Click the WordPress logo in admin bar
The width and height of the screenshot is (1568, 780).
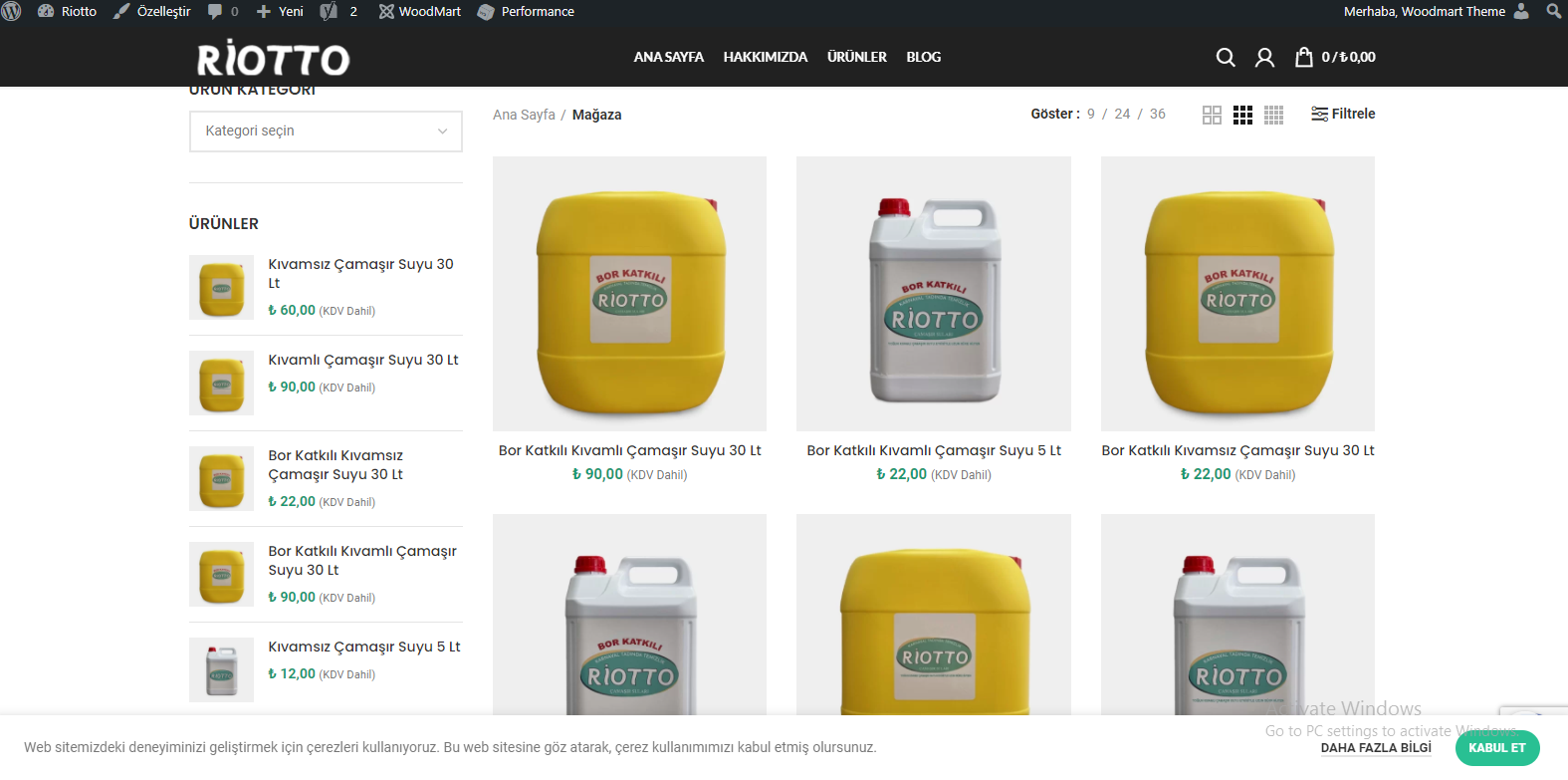[12, 11]
